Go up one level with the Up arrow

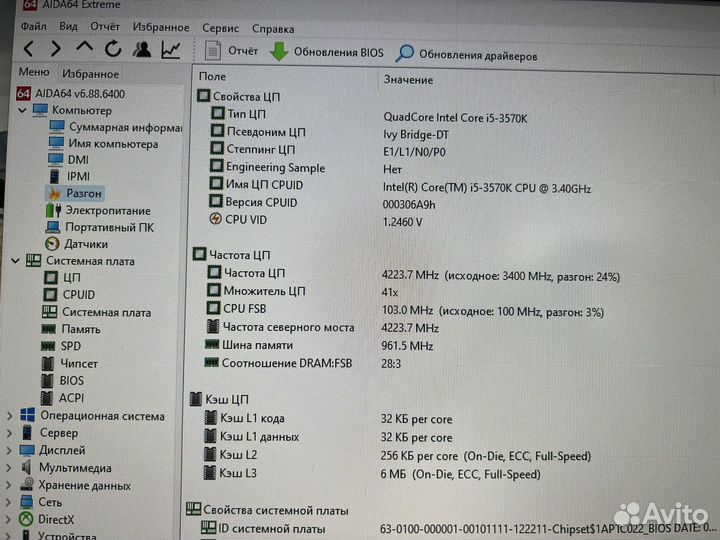pyautogui.click(x=85, y=48)
